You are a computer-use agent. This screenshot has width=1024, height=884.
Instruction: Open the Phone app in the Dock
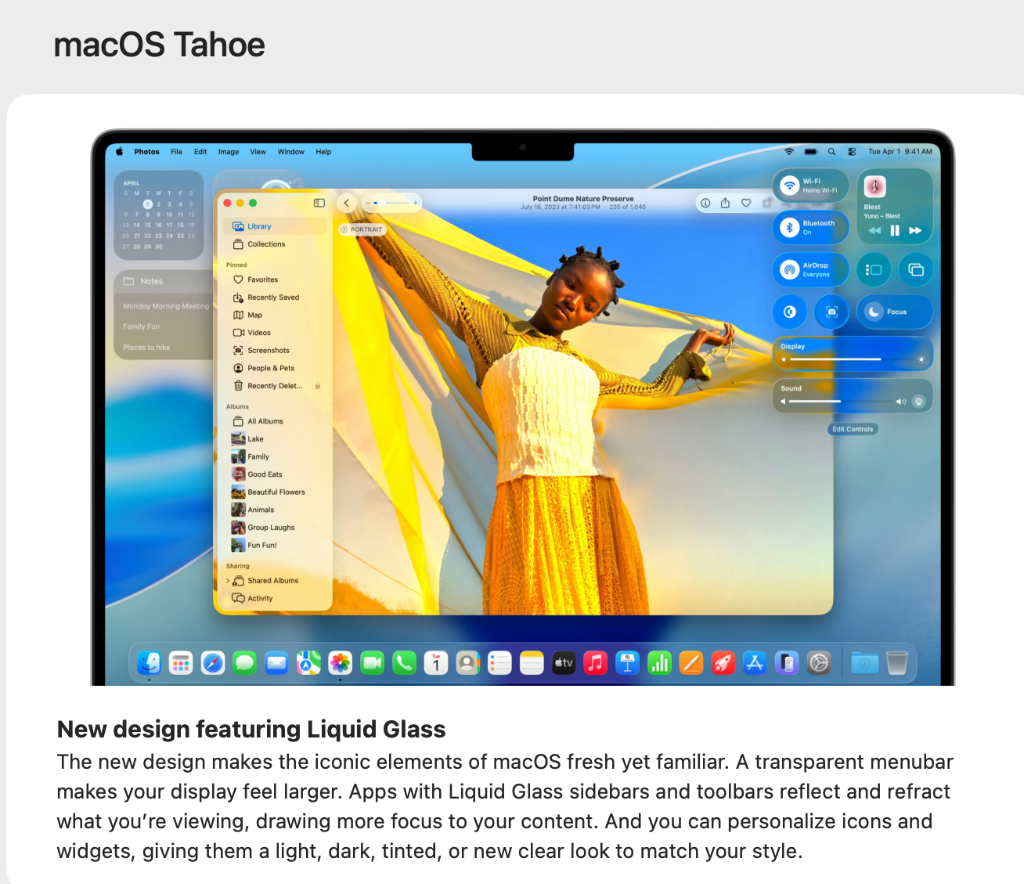404,663
